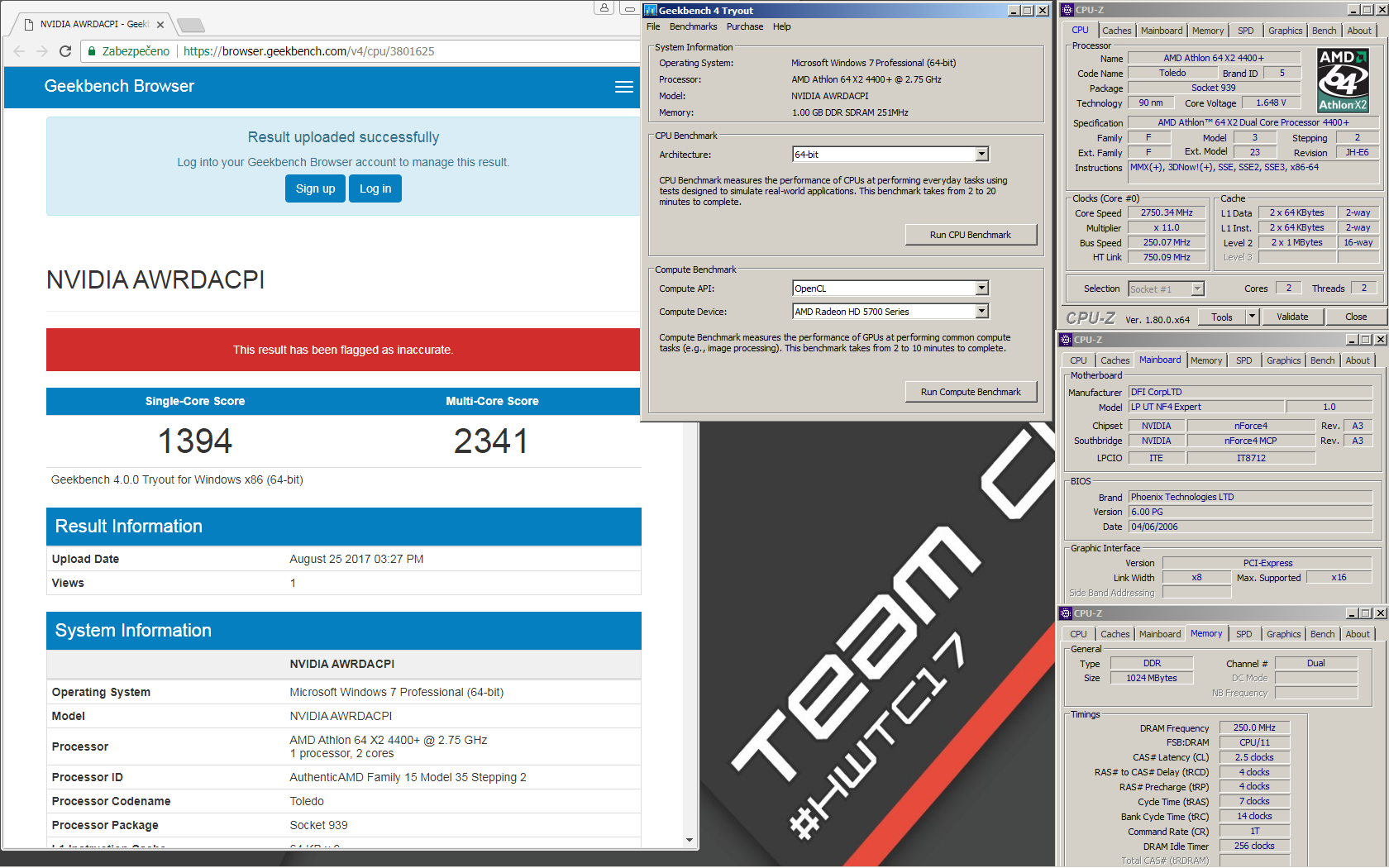Open the Geekbench Browser hamburger menu

click(x=624, y=87)
